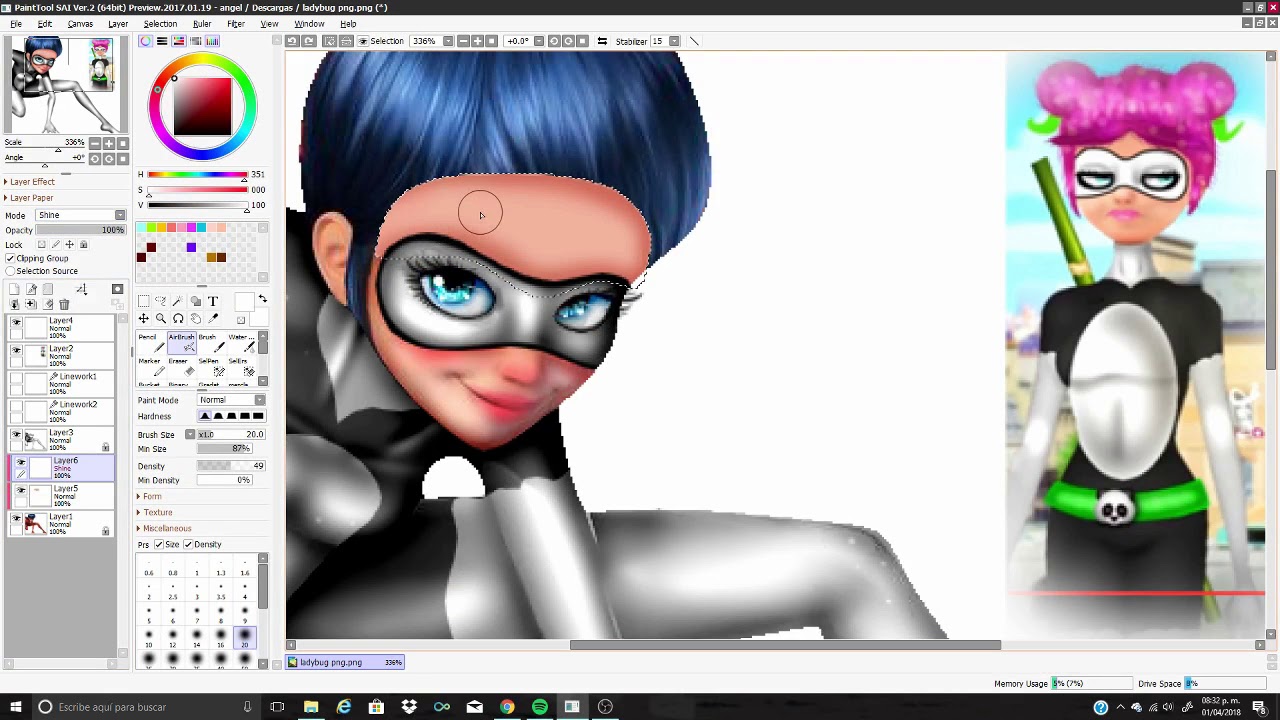The height and width of the screenshot is (720, 1280).
Task: Create a new normal layer
Action: coord(14,290)
